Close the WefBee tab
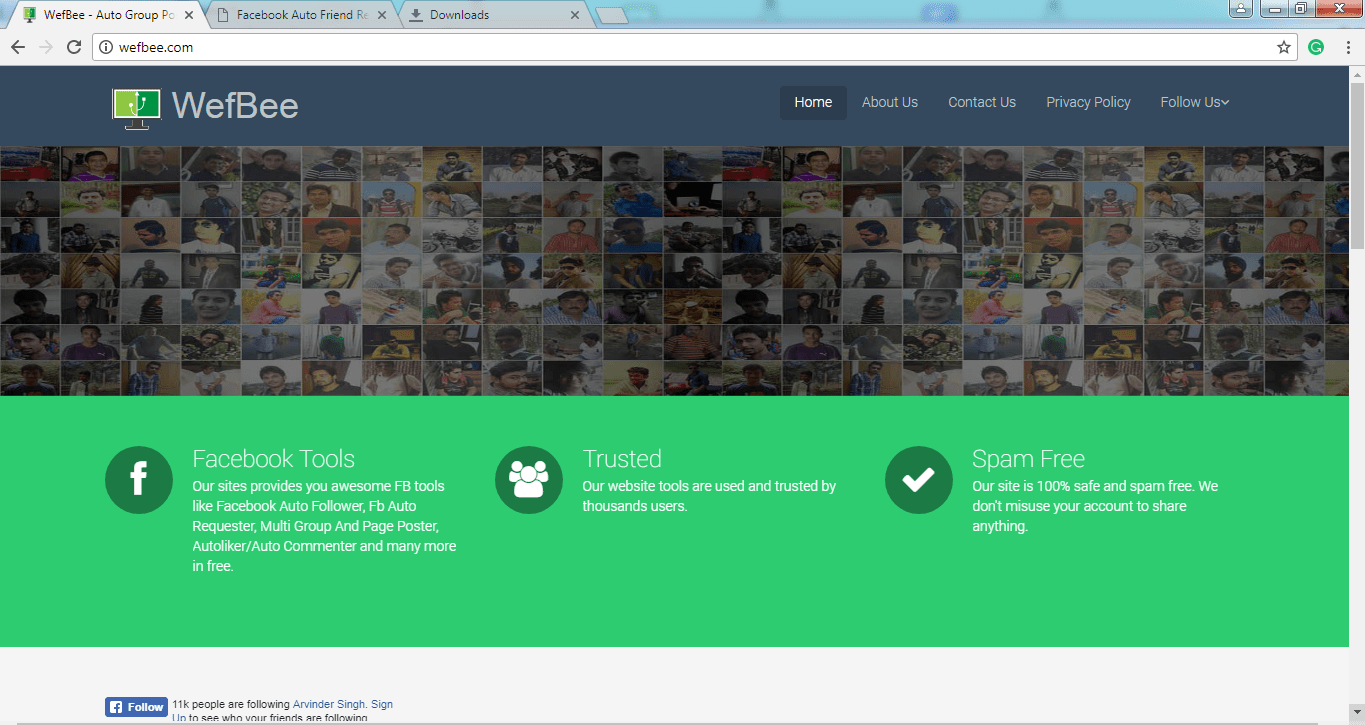Viewport: 1365px width, 725px height. click(x=189, y=15)
